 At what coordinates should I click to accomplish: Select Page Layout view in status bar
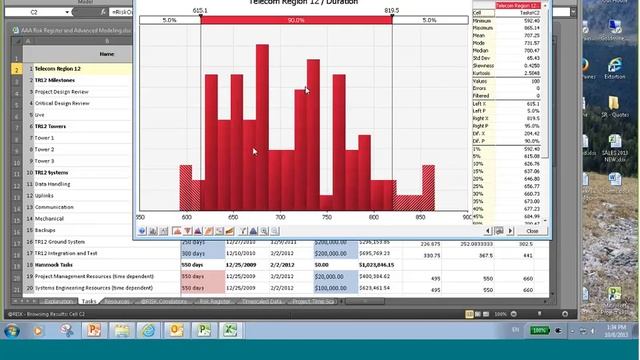(x=478, y=314)
